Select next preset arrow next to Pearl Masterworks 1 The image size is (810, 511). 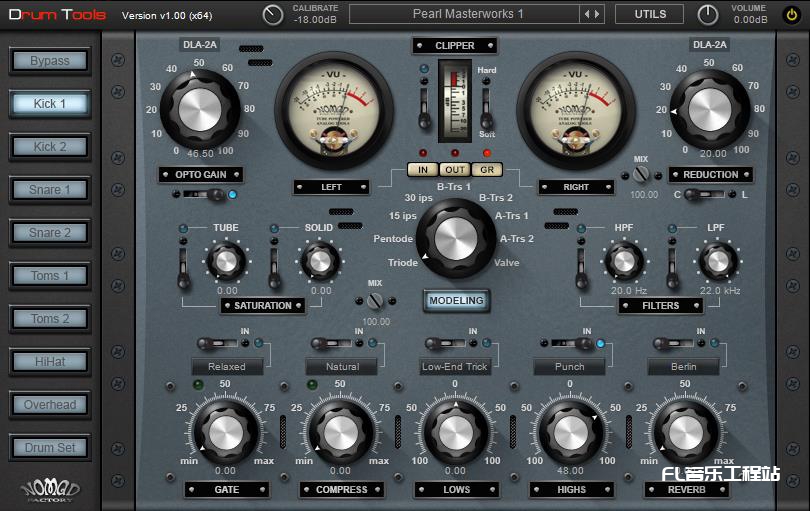(597, 14)
